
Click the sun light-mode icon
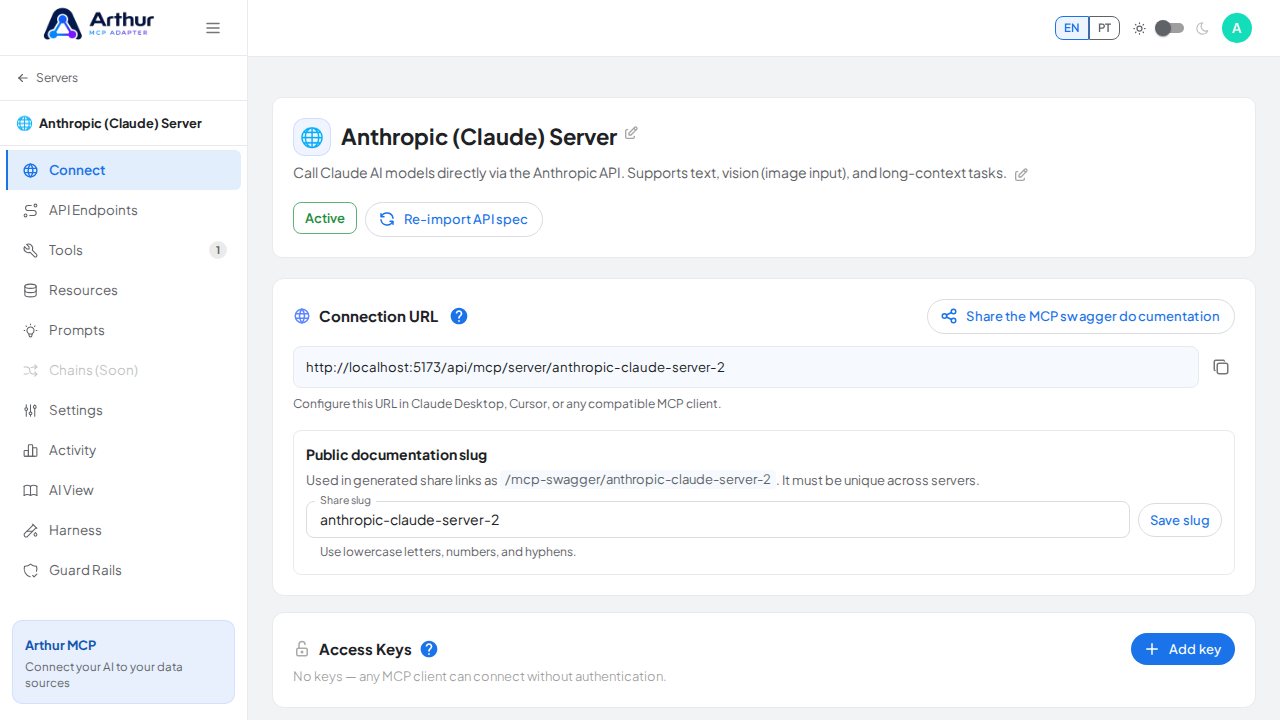coord(1139,28)
